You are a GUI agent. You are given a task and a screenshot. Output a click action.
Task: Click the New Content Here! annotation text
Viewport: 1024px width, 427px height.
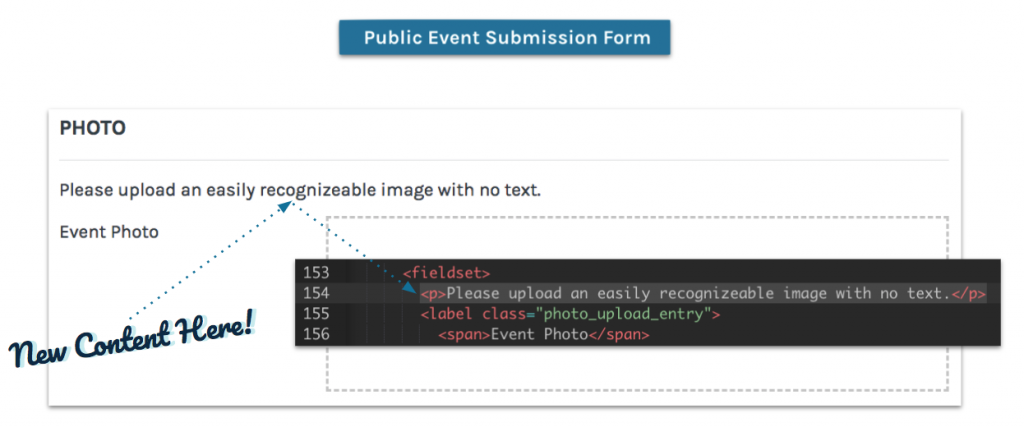click(x=131, y=340)
